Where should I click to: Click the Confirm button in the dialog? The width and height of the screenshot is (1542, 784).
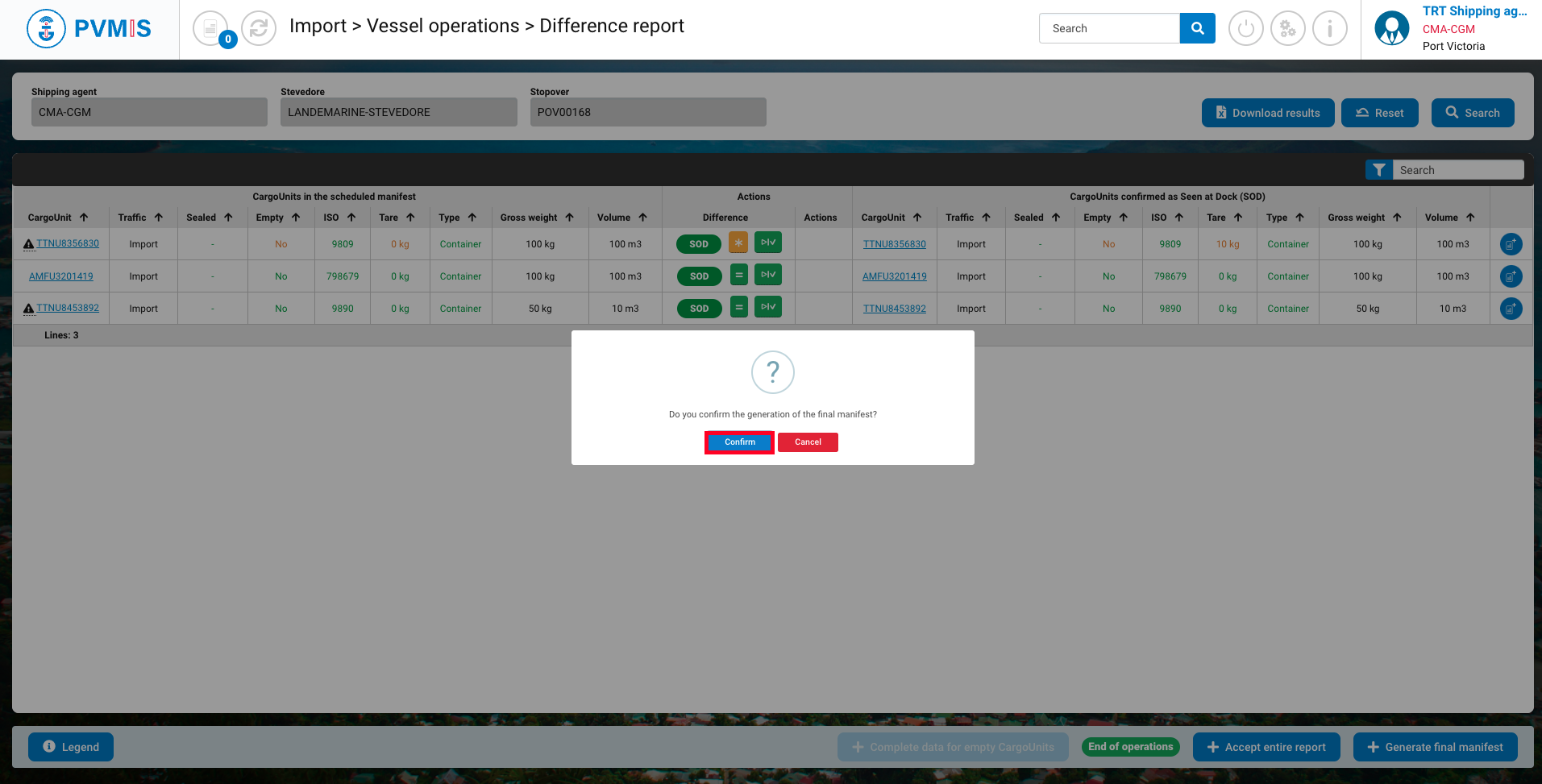coord(739,442)
